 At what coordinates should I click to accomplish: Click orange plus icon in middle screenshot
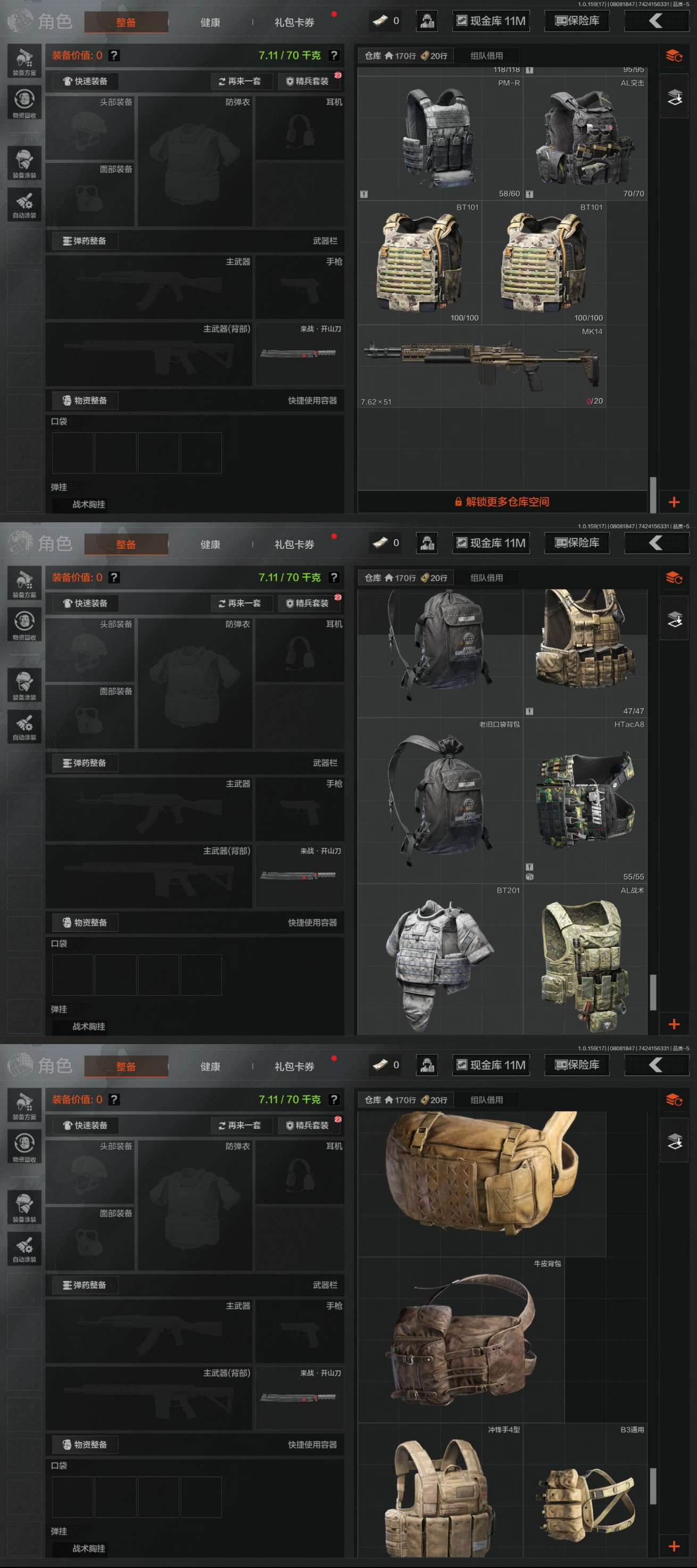point(674,1024)
